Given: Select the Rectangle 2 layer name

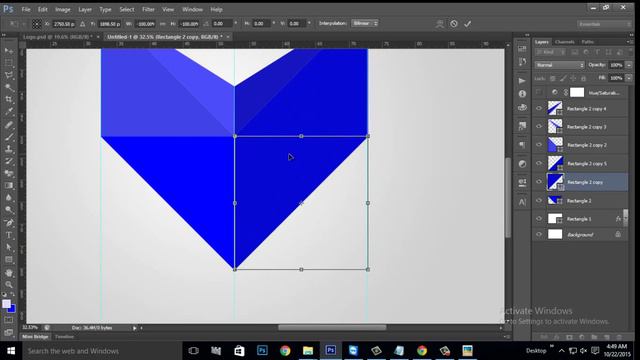Looking at the screenshot, I should (x=579, y=201).
